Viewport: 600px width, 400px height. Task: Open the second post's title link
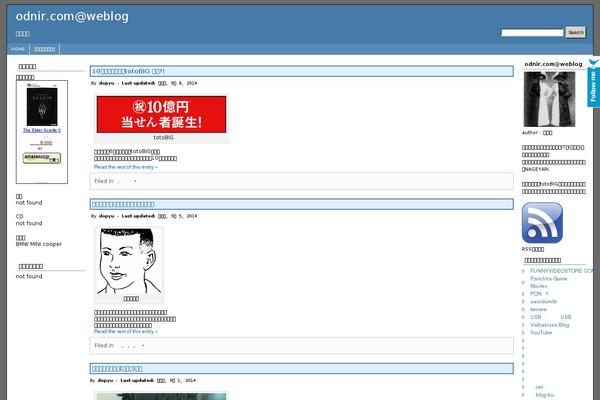pyautogui.click(x=123, y=204)
